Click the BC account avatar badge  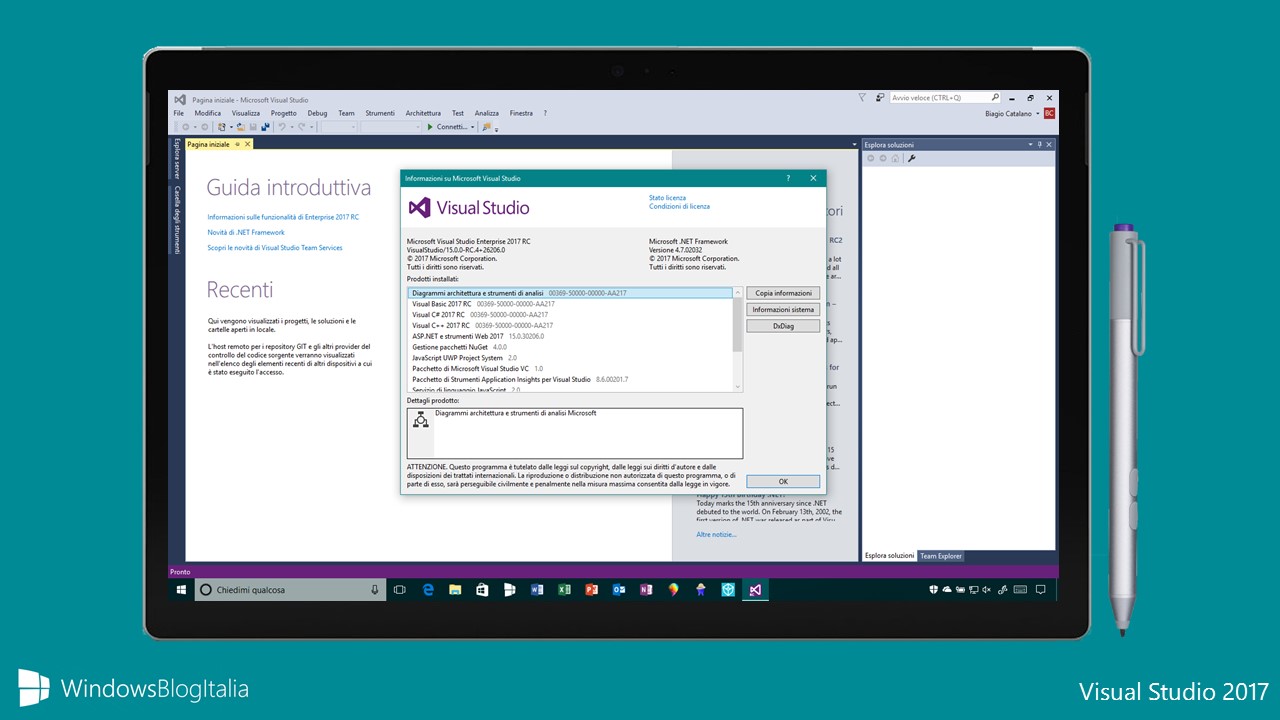click(1049, 113)
